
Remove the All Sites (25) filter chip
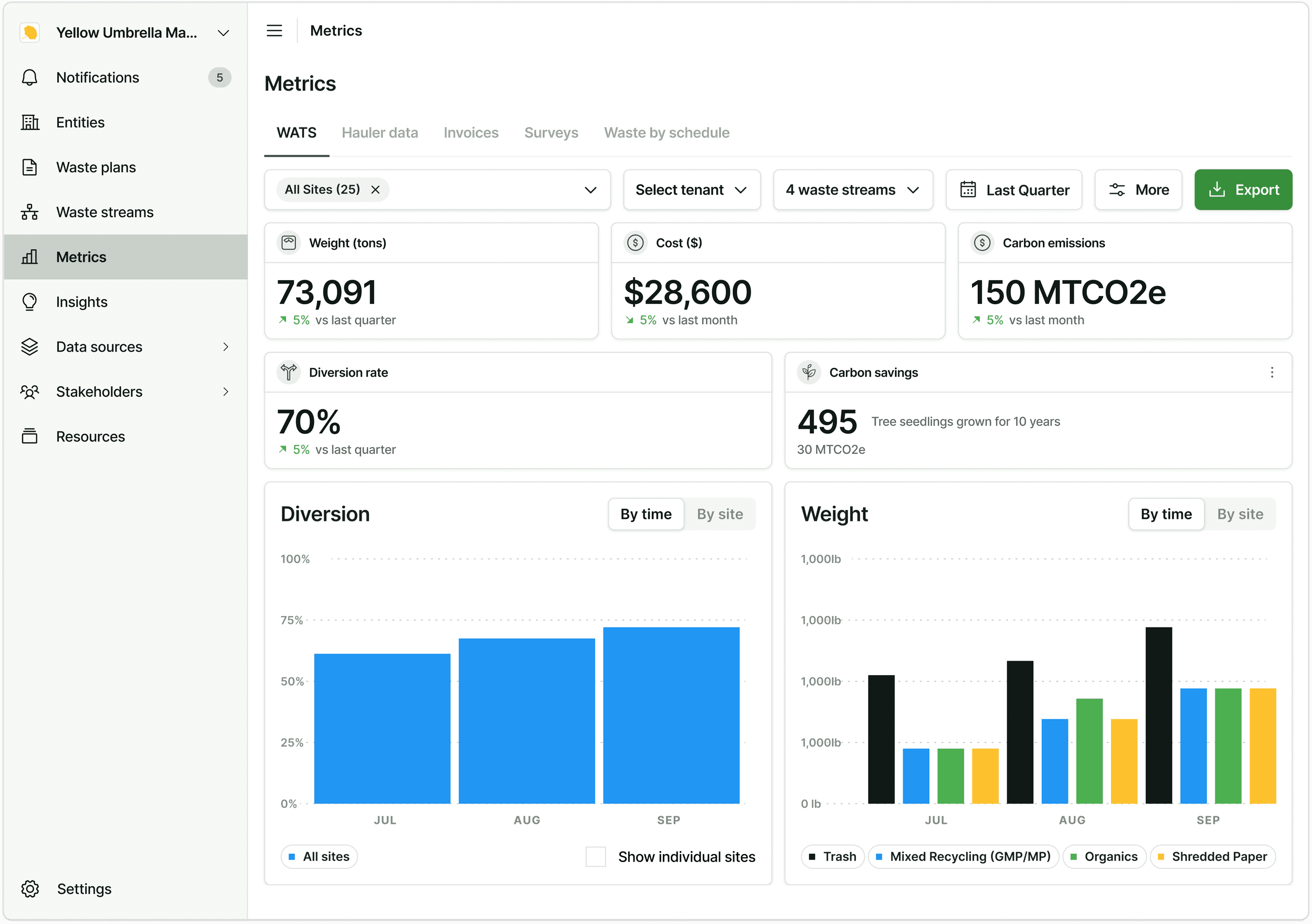[375, 190]
